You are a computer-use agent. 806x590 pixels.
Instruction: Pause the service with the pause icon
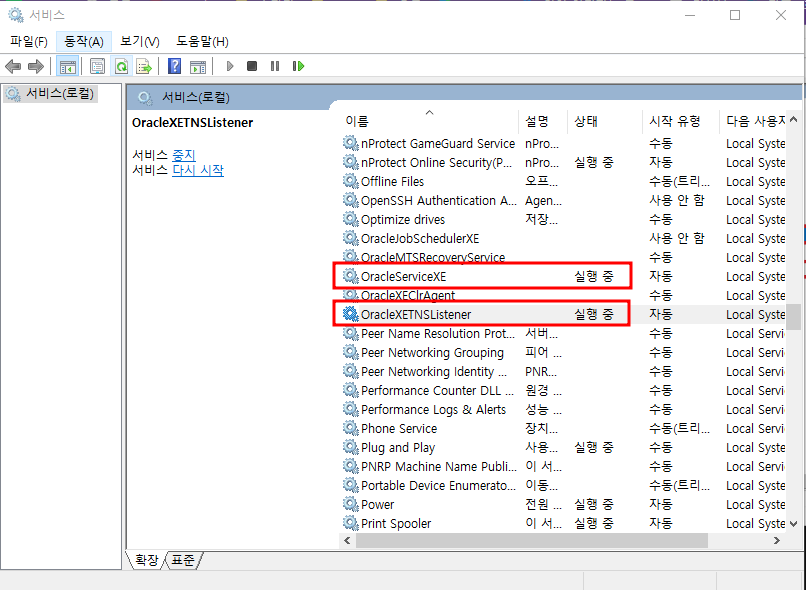275,66
